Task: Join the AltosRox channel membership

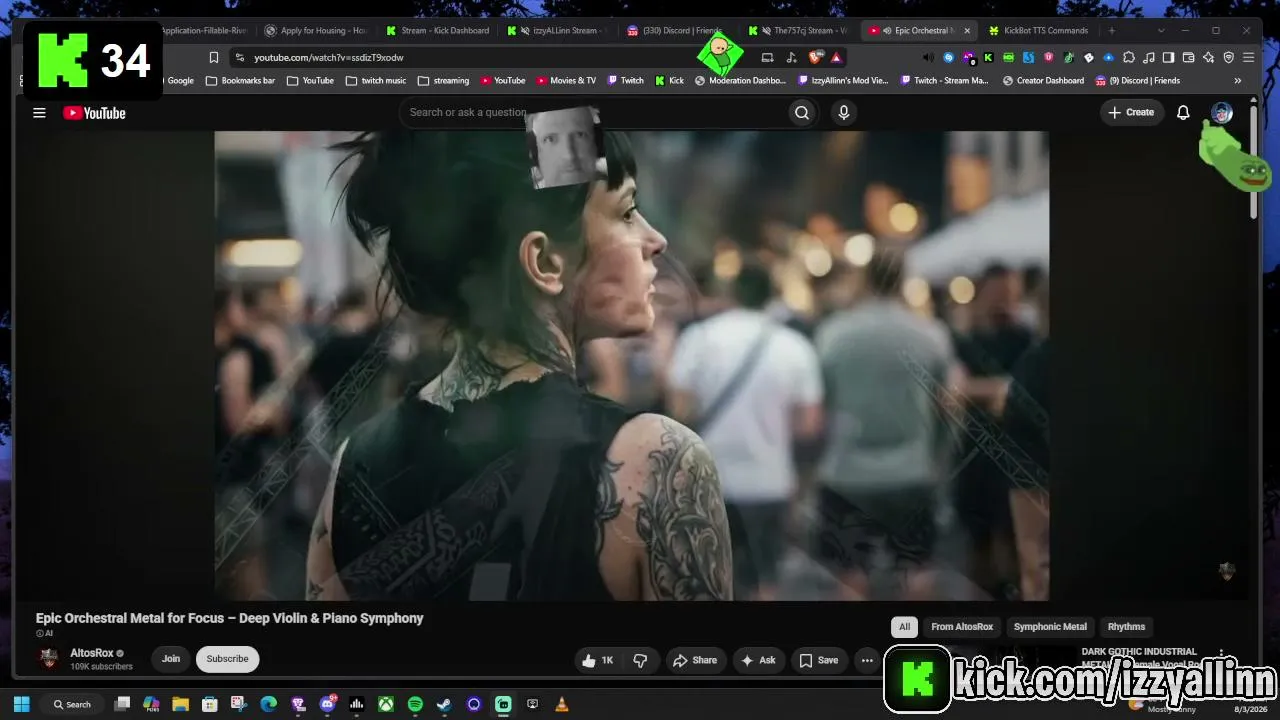Action: [x=171, y=659]
